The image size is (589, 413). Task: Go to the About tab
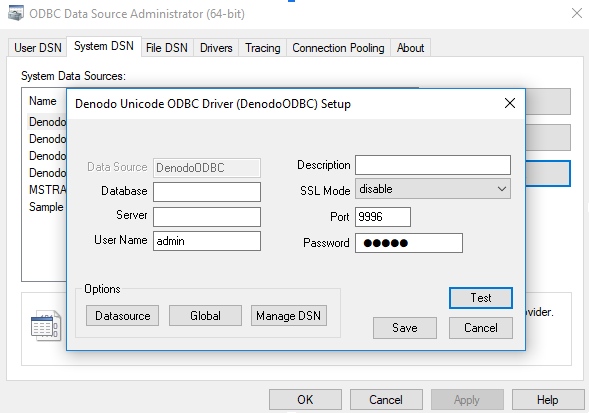410,48
